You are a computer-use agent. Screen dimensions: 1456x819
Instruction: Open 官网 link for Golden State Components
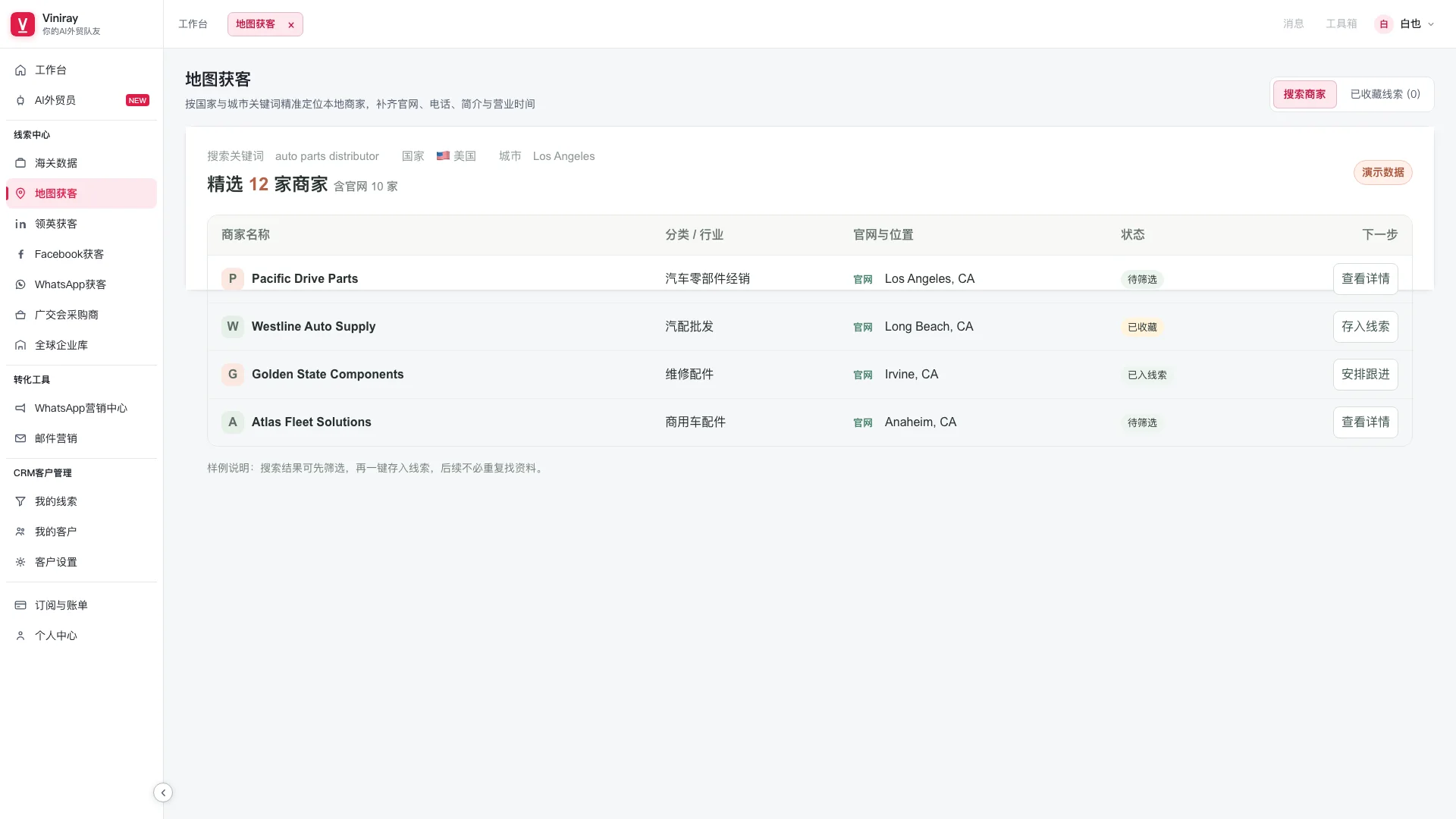coord(863,375)
